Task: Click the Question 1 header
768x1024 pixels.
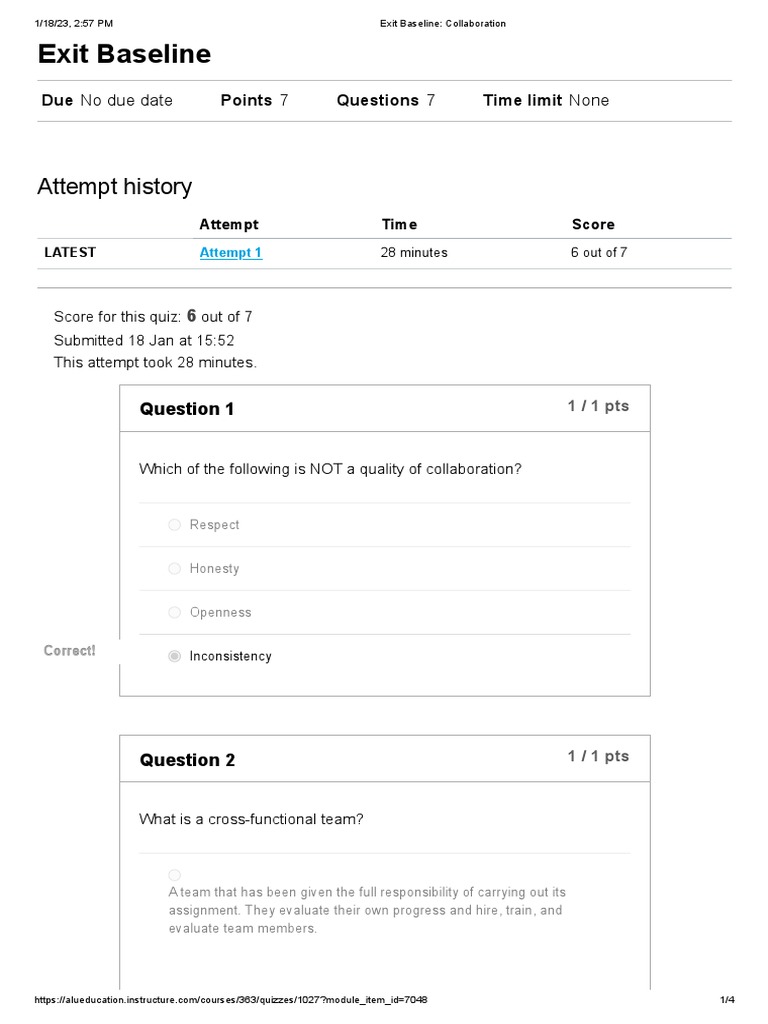Action: (x=187, y=409)
